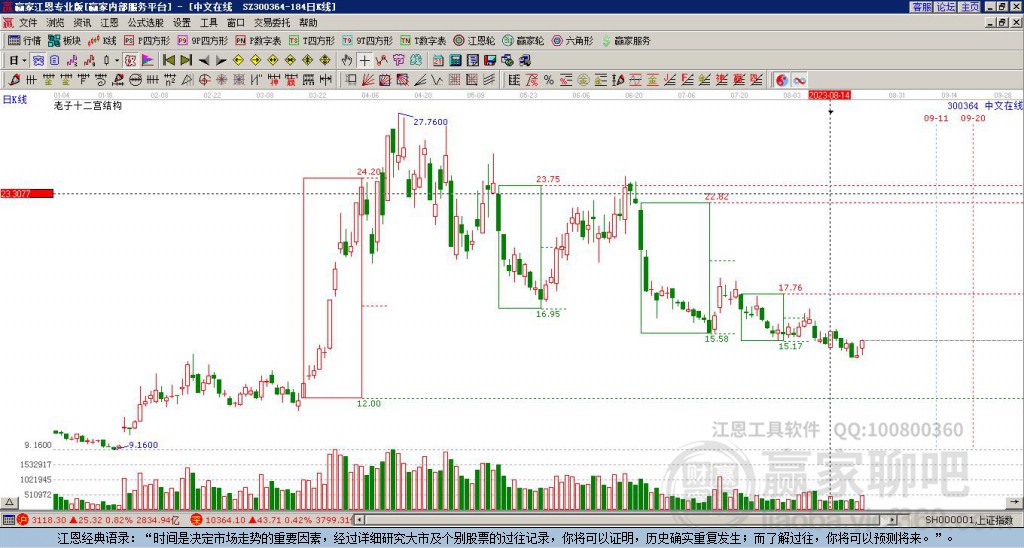Select the red pencil drawing tool
Image resolution: width=1024 pixels, height=548 pixels.
(14, 80)
